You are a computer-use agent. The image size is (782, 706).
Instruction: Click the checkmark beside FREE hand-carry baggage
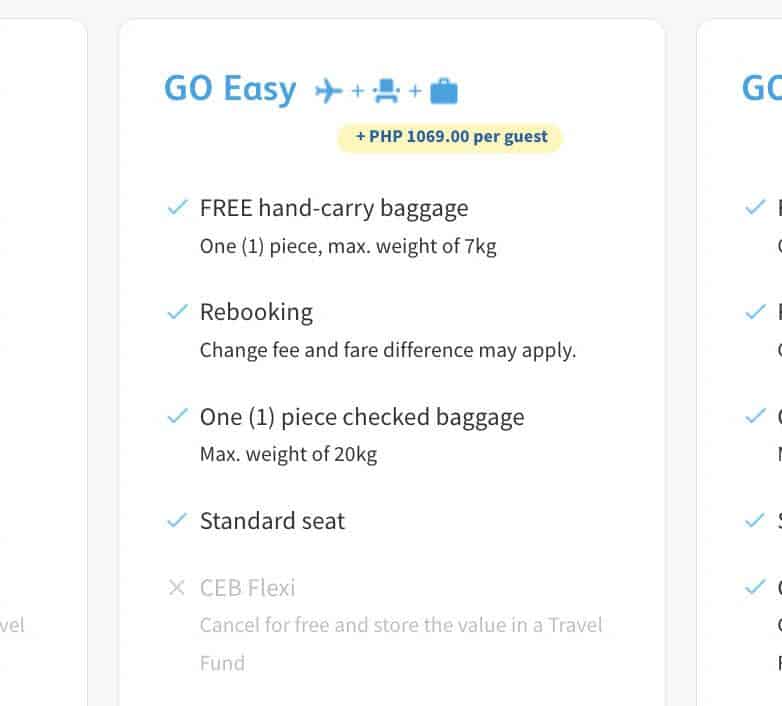(177, 208)
